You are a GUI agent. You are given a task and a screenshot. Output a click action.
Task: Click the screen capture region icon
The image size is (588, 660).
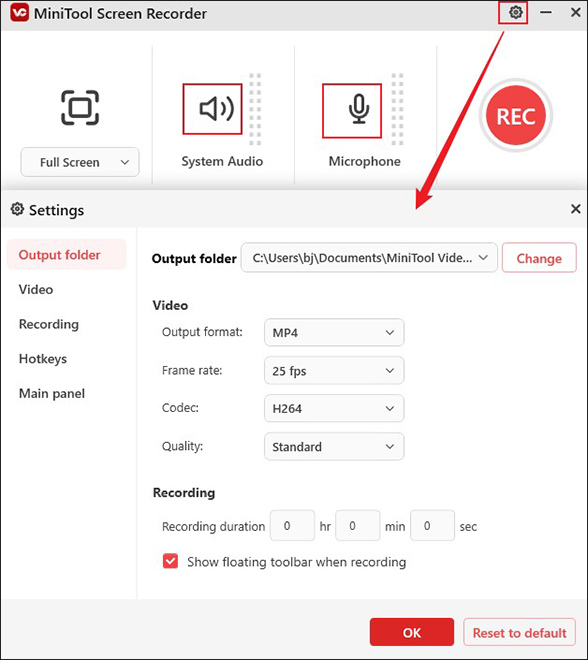point(80,108)
